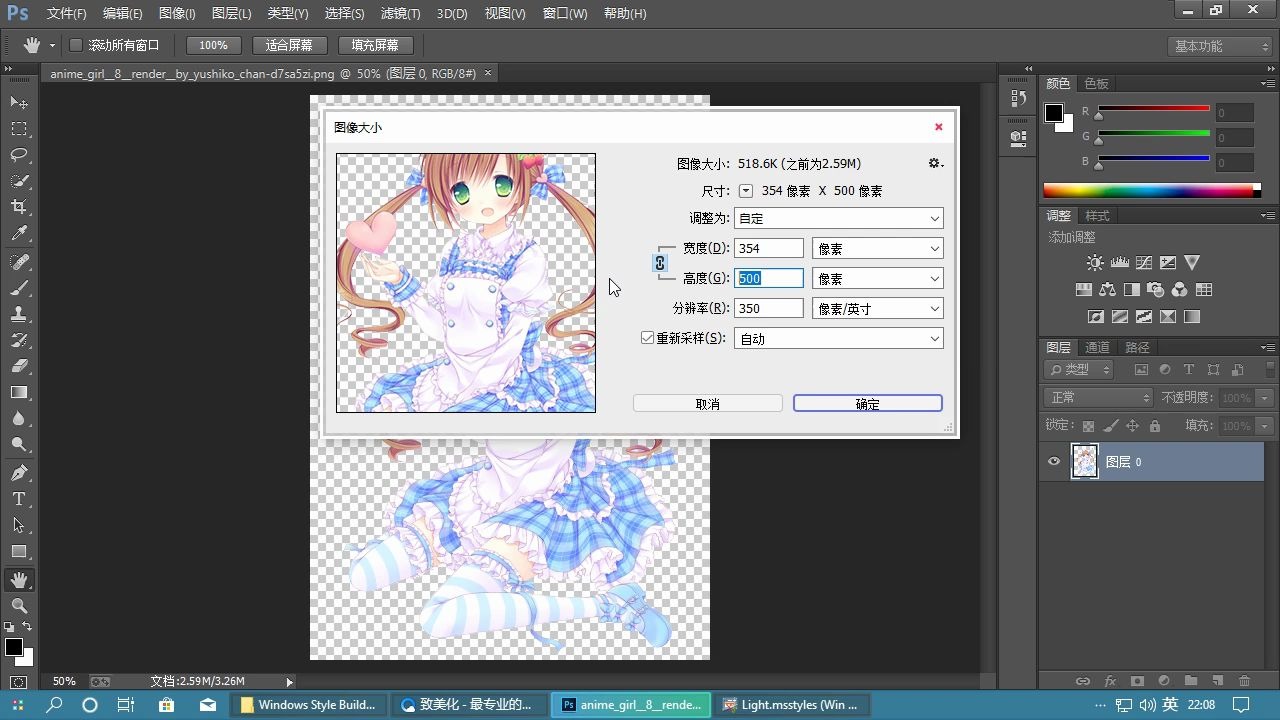Select the Rectangular Marquee tool
The image size is (1280, 720).
coord(19,129)
